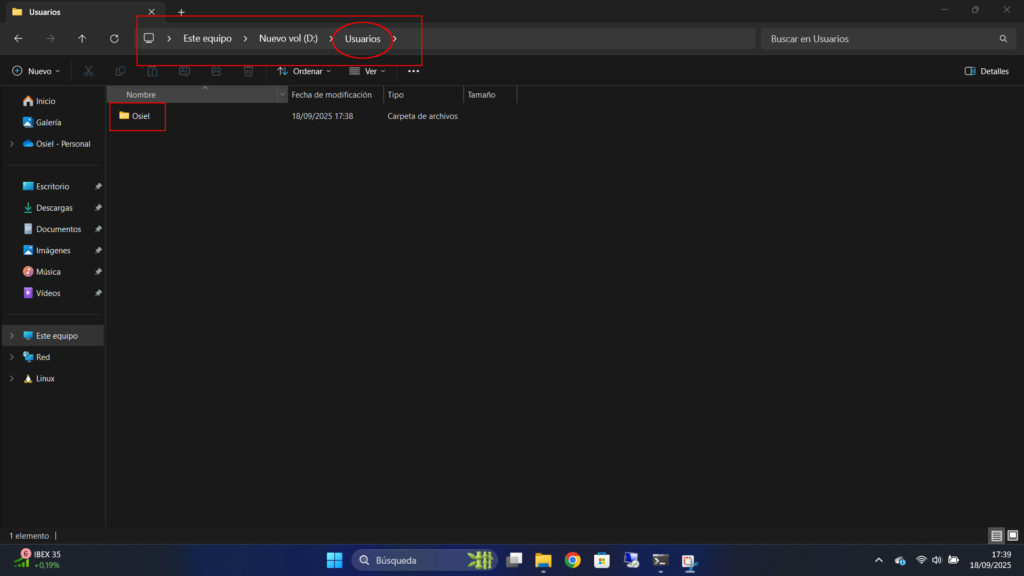The width and height of the screenshot is (1024, 576).
Task: Toggle the Detalles pane
Action: click(986, 71)
